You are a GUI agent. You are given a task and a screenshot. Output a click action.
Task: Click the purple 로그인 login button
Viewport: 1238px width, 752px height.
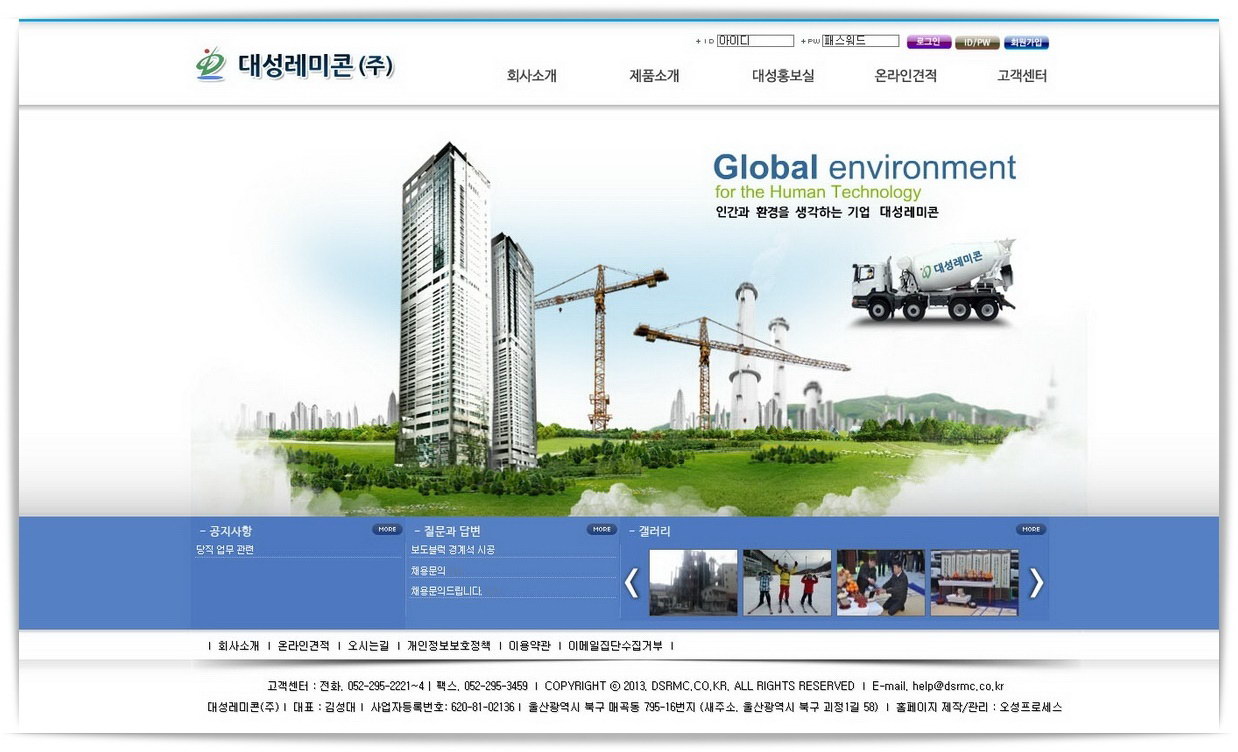click(929, 42)
